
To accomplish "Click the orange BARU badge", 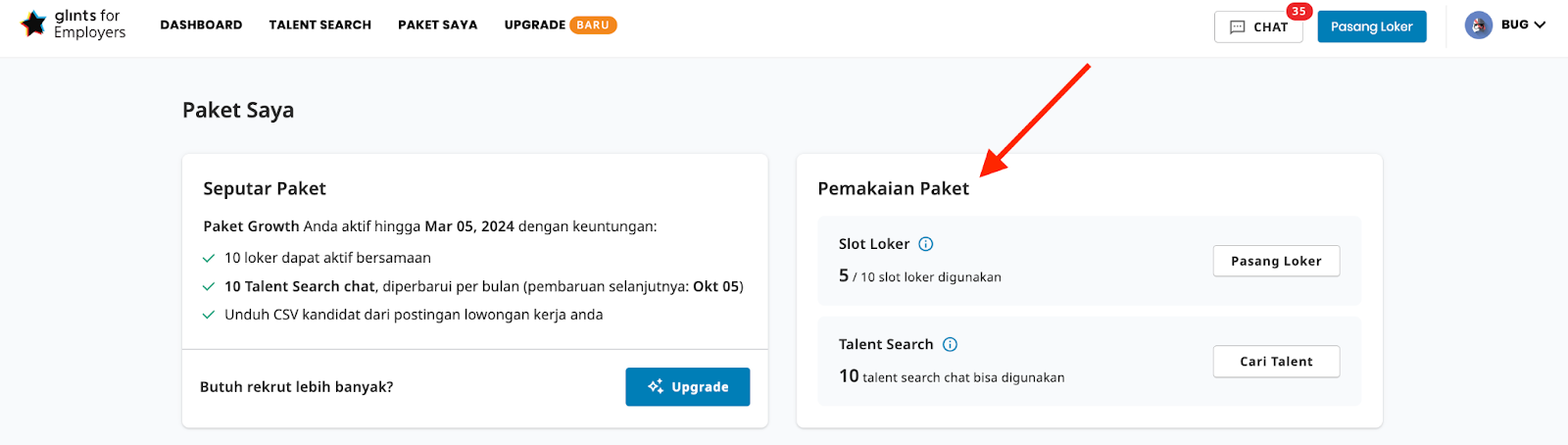I will [x=593, y=25].
